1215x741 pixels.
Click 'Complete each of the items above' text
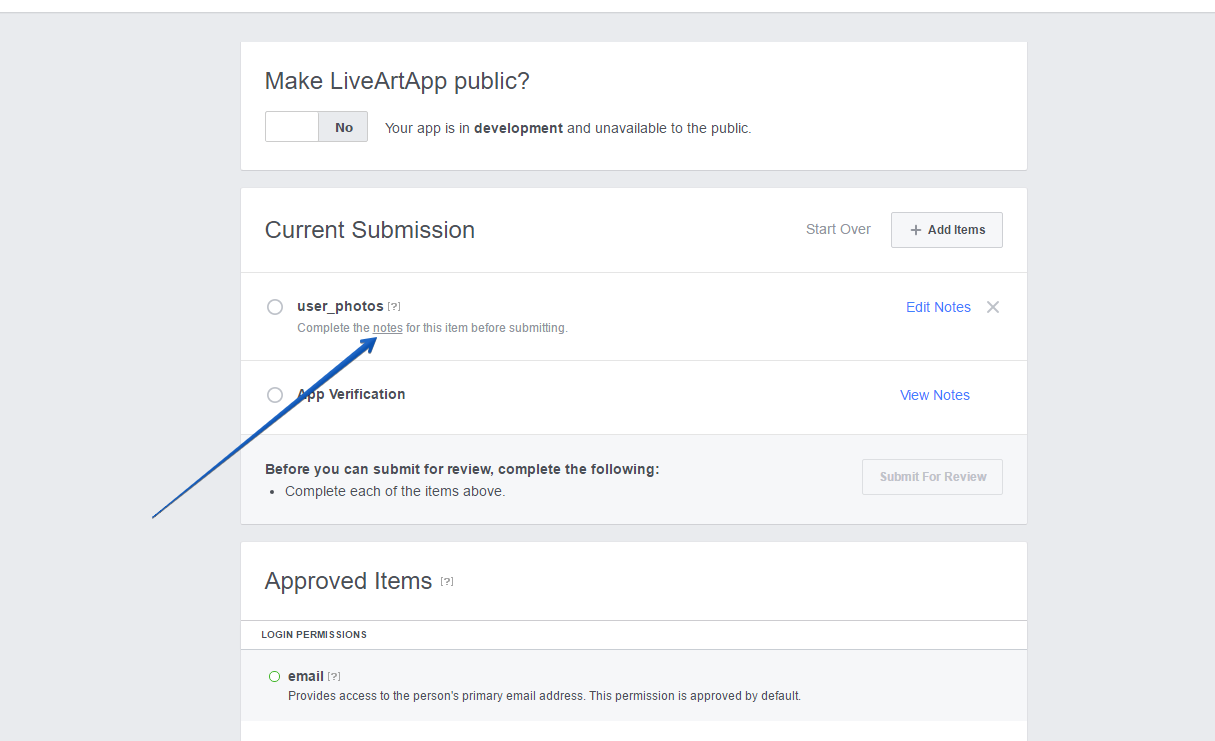click(x=395, y=491)
